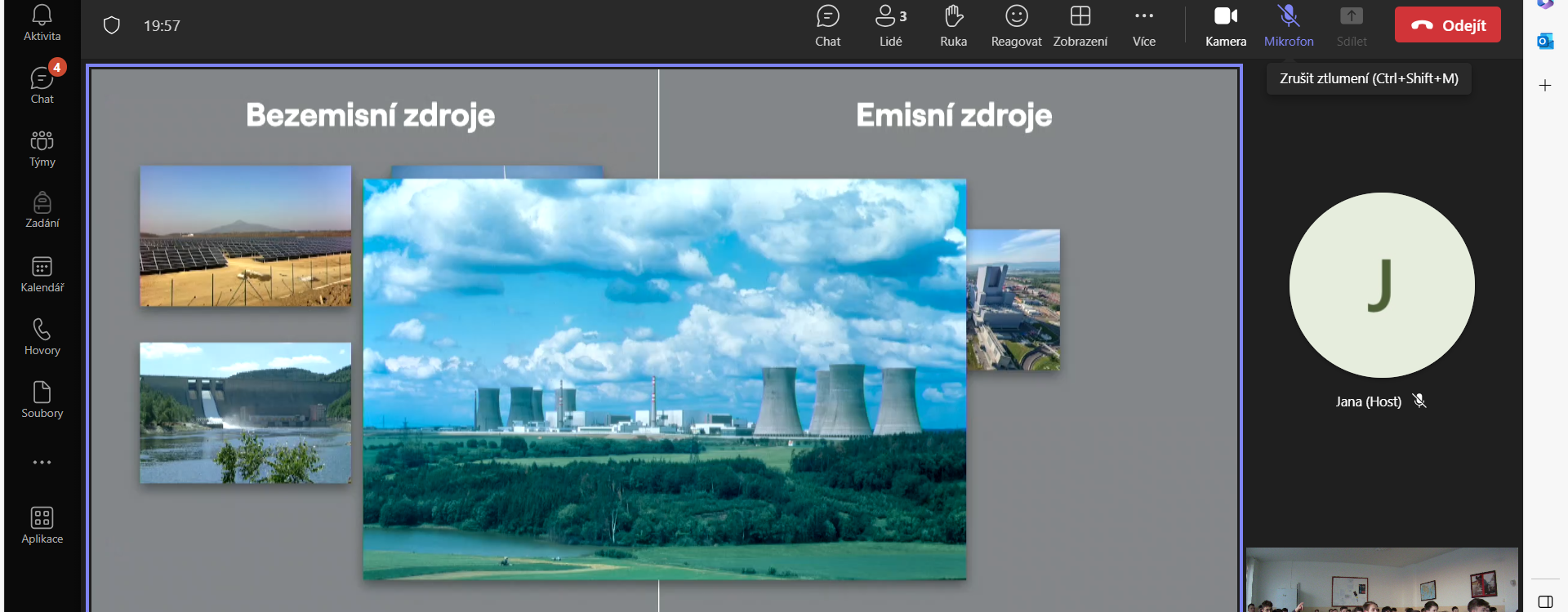
Task: Click the Sdílet share button
Action: click(1351, 26)
